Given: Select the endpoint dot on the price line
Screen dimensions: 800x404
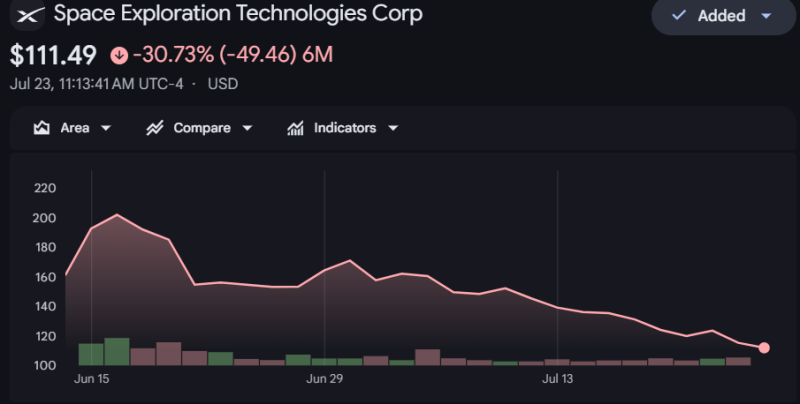Looking at the screenshot, I should point(764,348).
